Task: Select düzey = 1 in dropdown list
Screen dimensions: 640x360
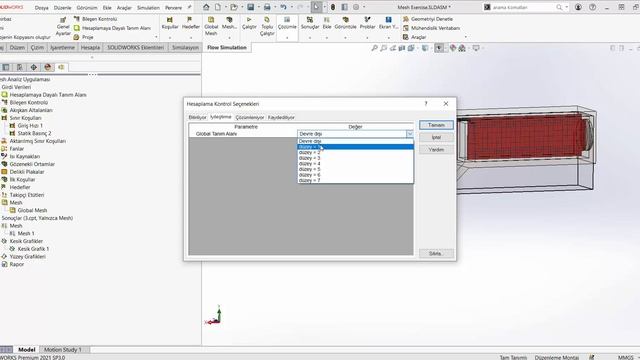Action: 355,147
